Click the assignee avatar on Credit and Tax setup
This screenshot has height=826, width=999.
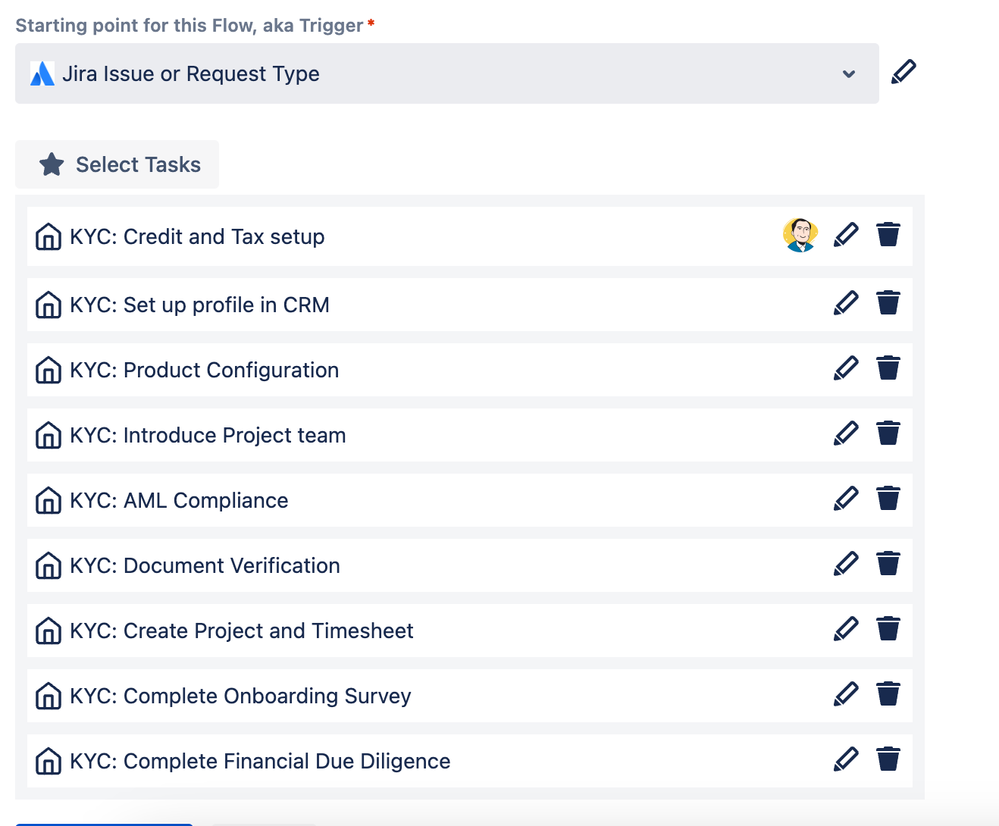point(800,235)
